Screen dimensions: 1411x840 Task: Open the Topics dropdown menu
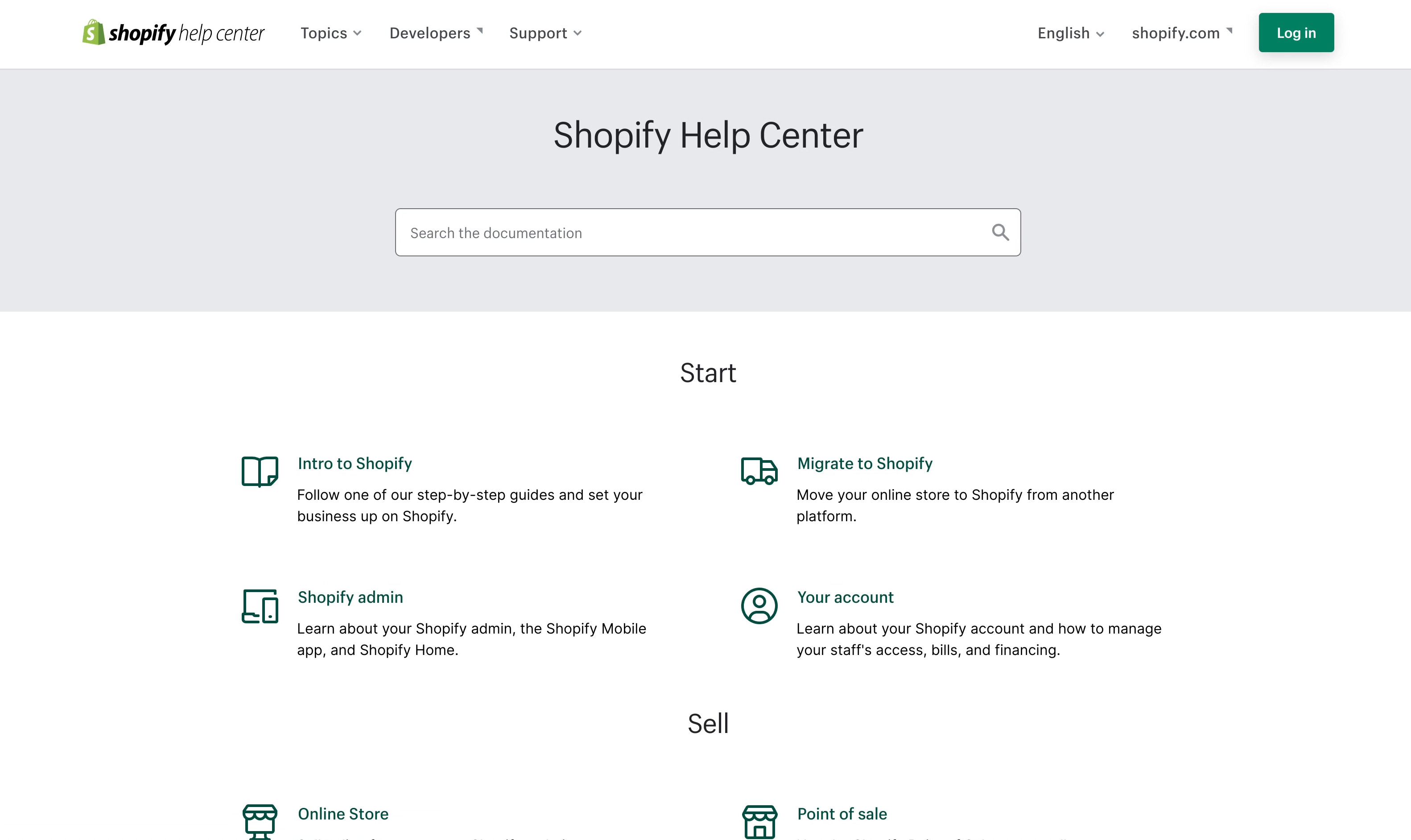point(330,33)
